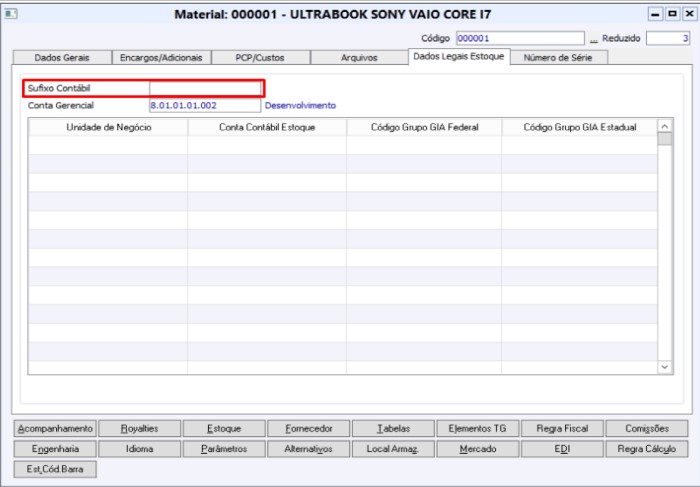This screenshot has height=487, width=700.
Task: Open the Código lookup ellipsis button
Action: point(593,39)
